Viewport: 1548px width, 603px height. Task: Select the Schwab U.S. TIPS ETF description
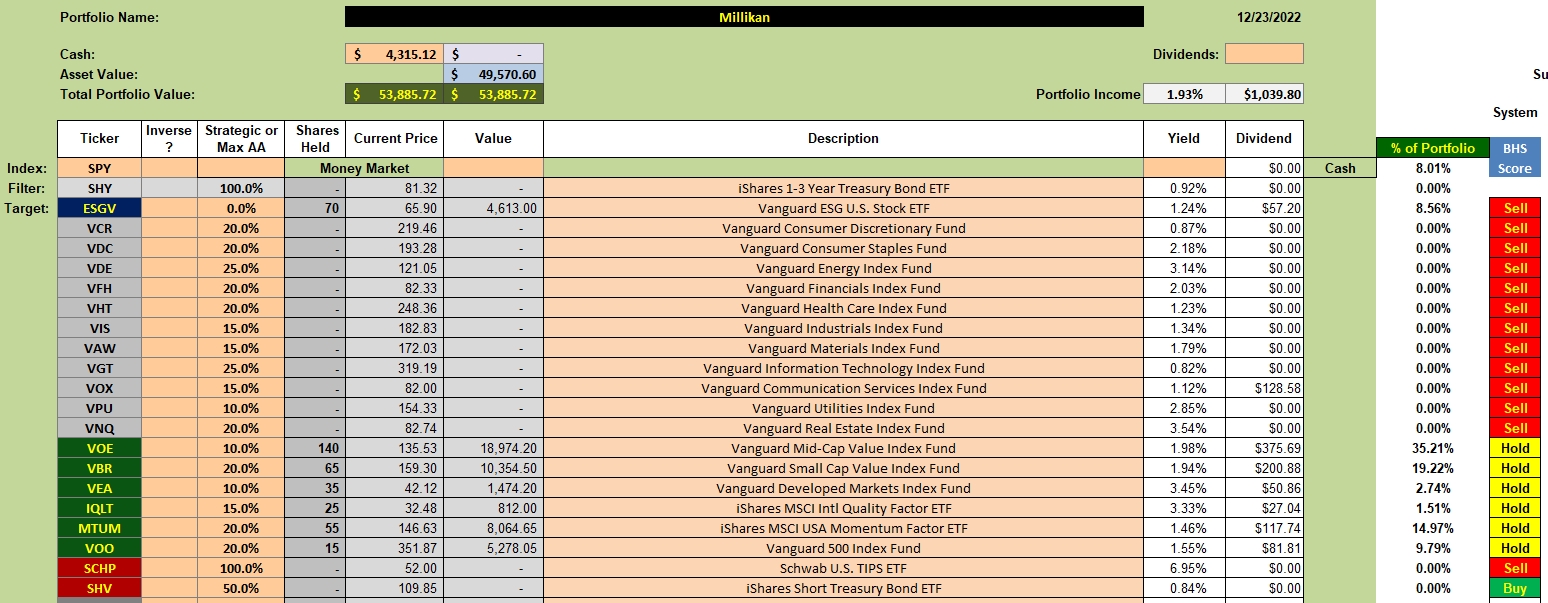pyautogui.click(x=843, y=568)
